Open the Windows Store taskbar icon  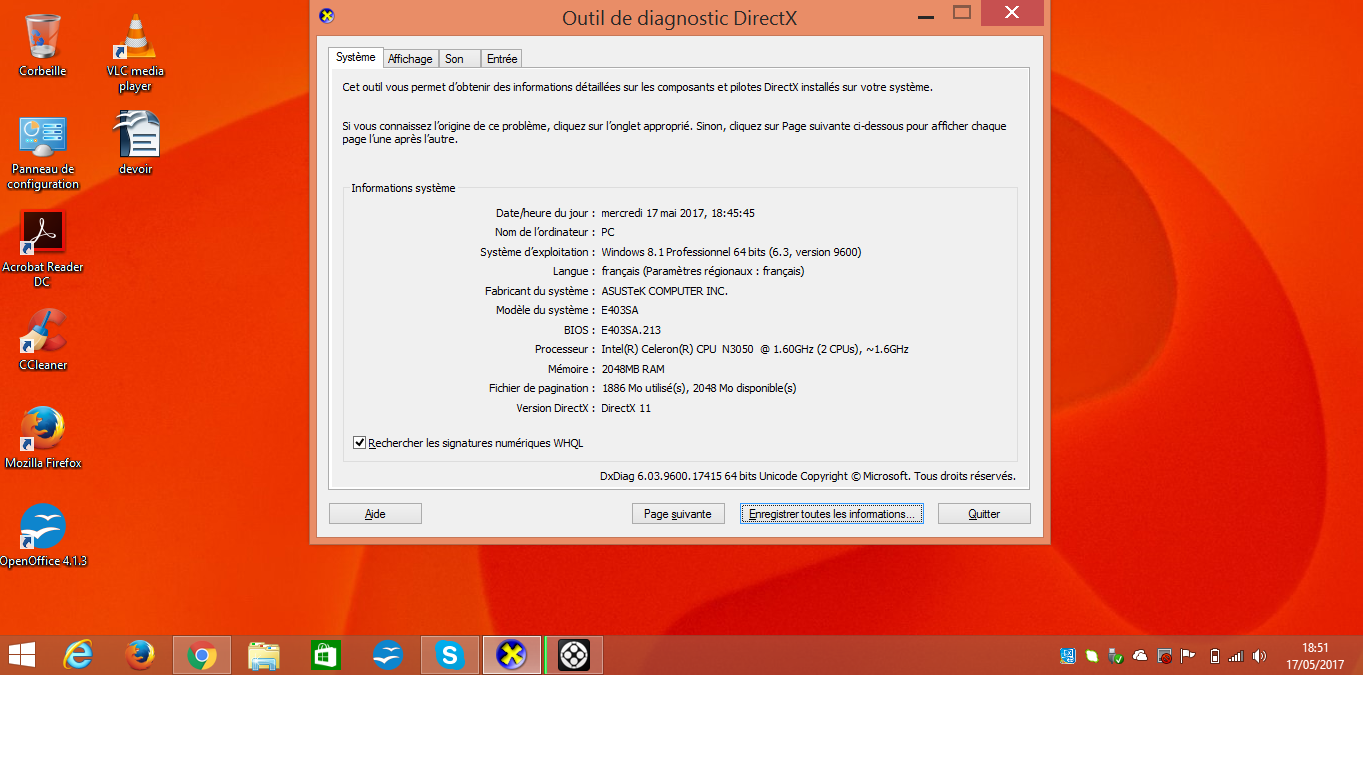click(326, 655)
